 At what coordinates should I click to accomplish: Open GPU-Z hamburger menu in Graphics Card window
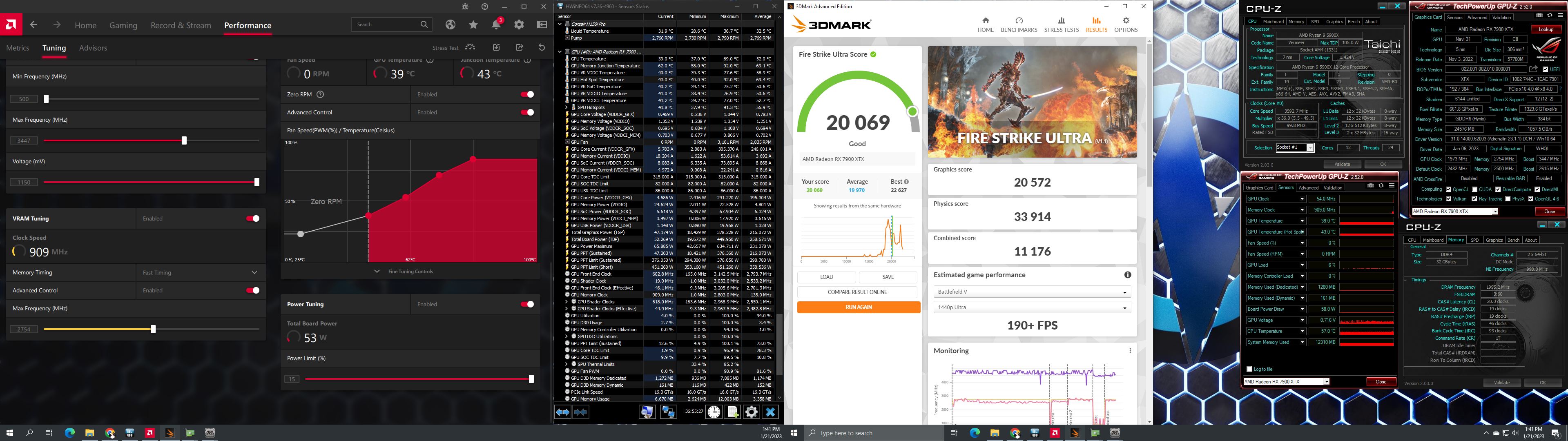coord(1561,15)
